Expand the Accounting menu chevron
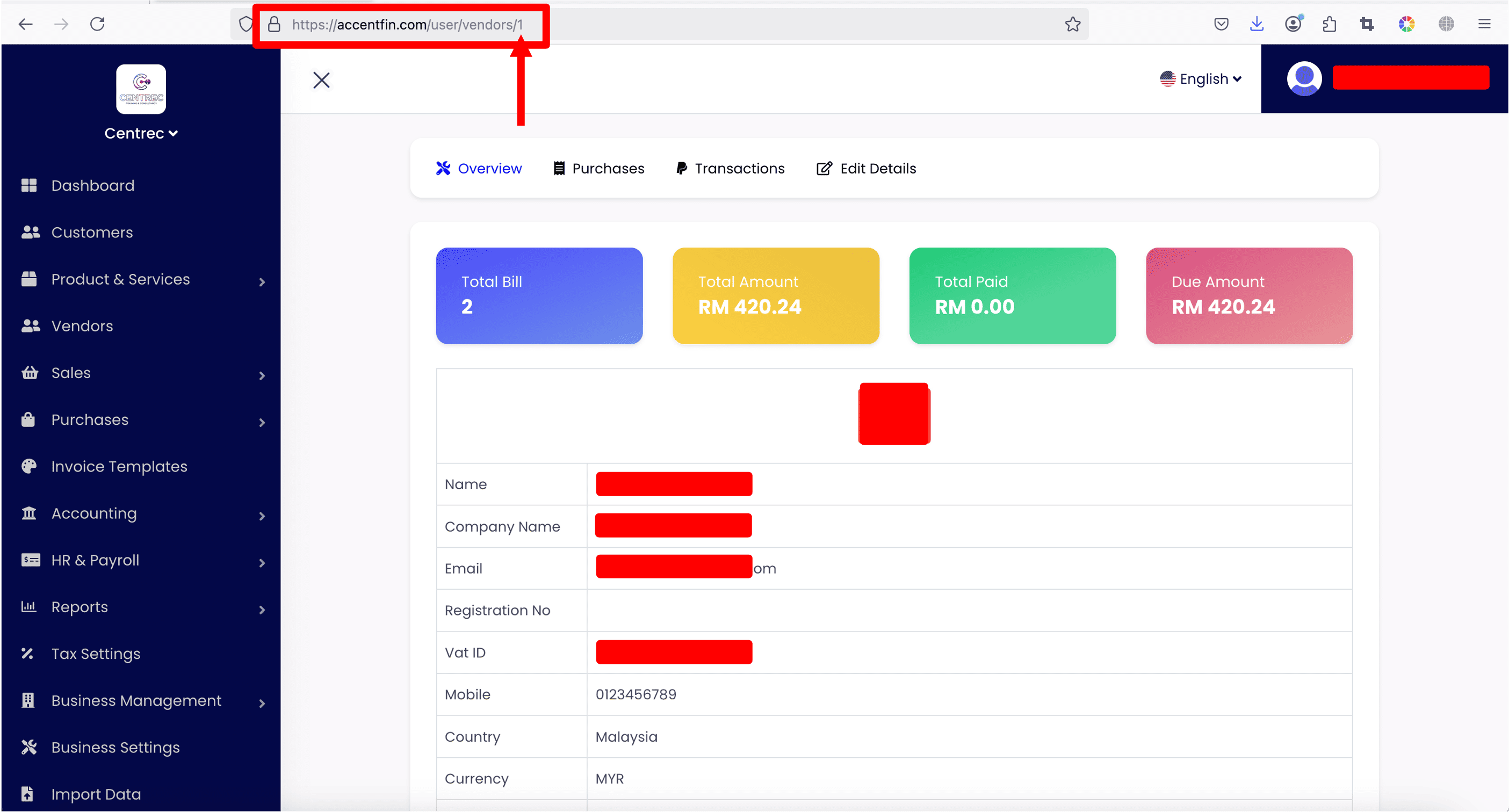 (x=262, y=516)
